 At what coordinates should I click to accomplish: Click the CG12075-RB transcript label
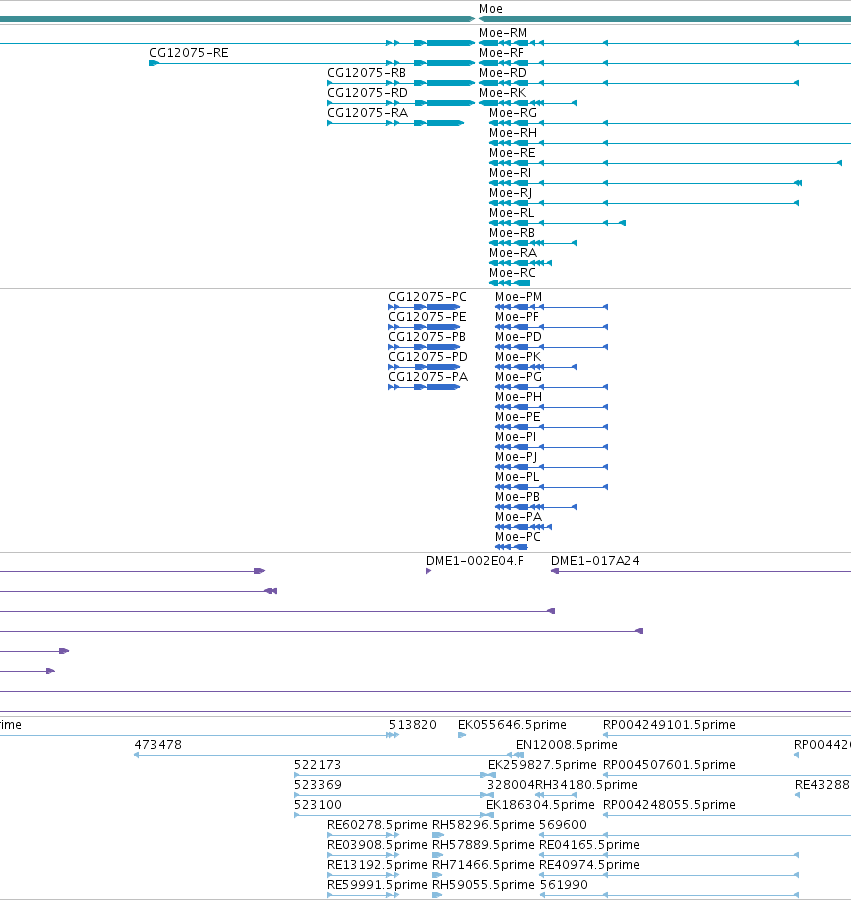coord(366,73)
